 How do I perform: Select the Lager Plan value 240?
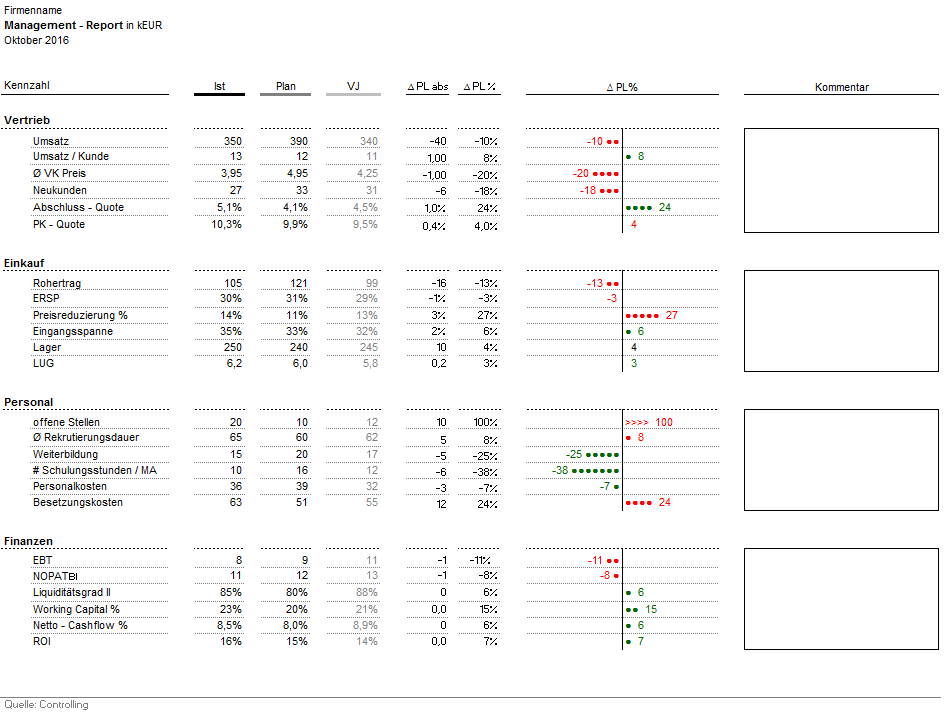(296, 347)
